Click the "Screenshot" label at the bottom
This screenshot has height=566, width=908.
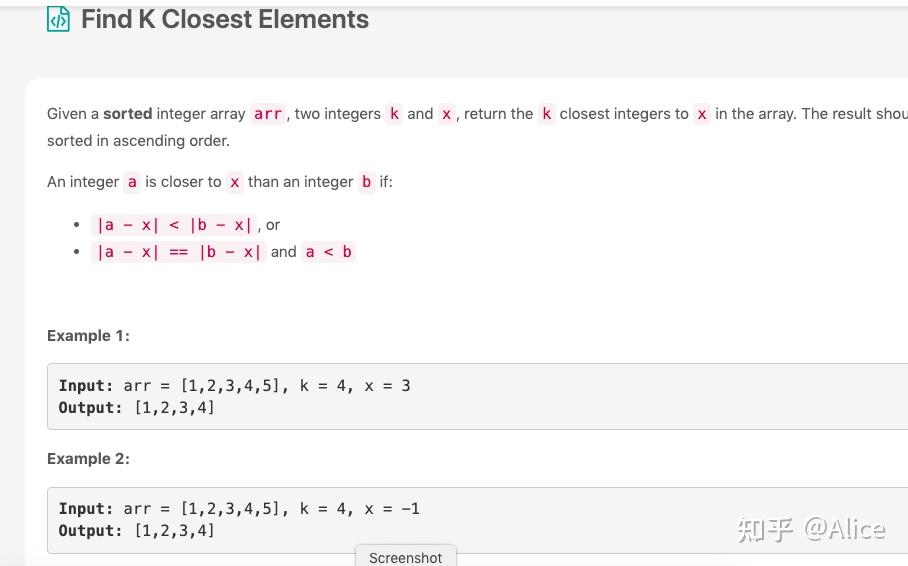pos(405,558)
